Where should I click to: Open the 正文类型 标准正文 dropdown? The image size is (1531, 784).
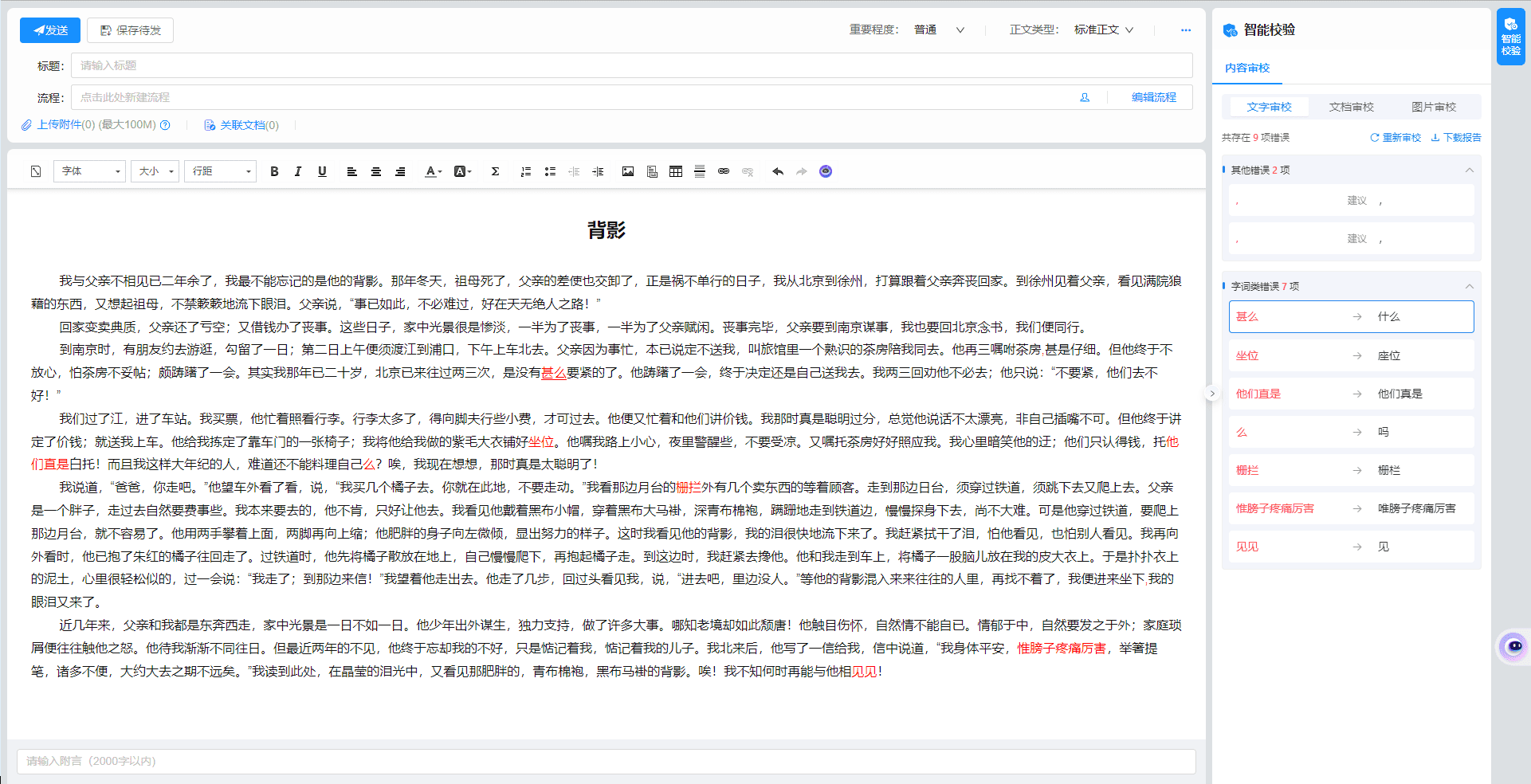coord(1104,30)
